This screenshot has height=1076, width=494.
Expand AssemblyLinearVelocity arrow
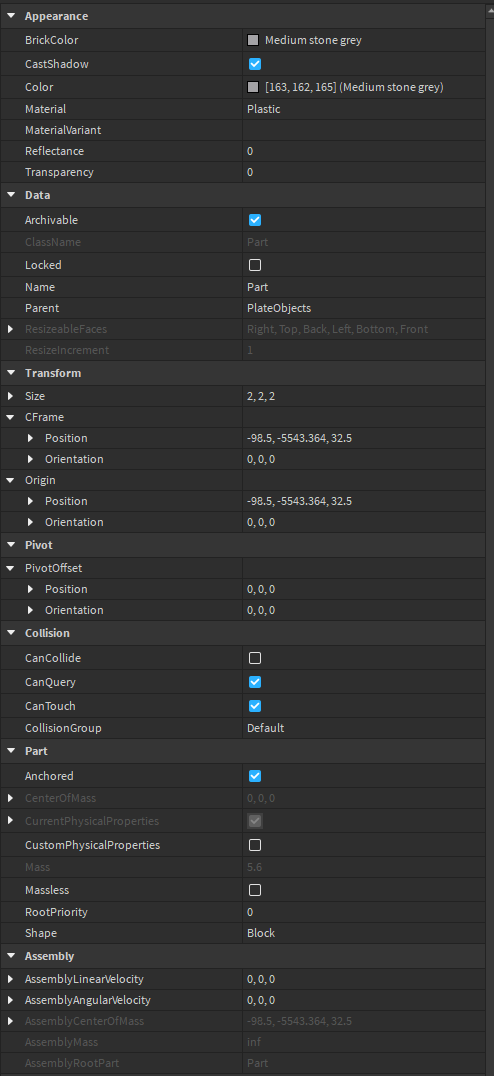tap(10, 979)
